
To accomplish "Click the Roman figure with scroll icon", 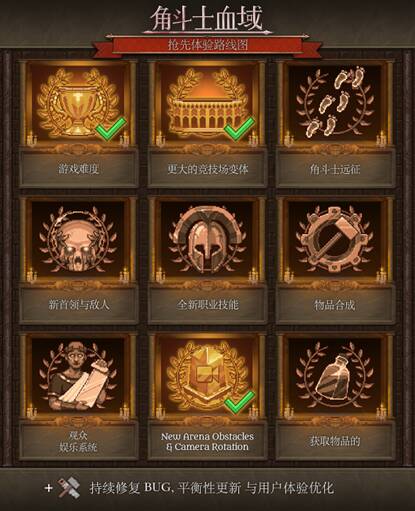I will click(x=78, y=376).
